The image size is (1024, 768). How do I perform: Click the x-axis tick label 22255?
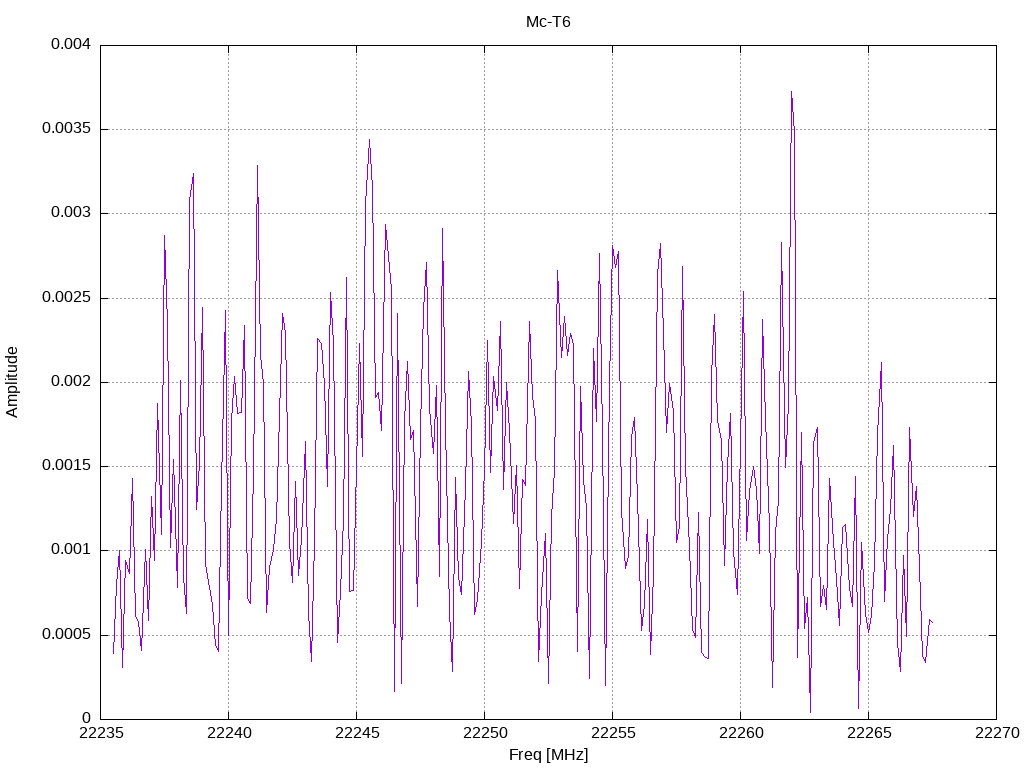(613, 733)
